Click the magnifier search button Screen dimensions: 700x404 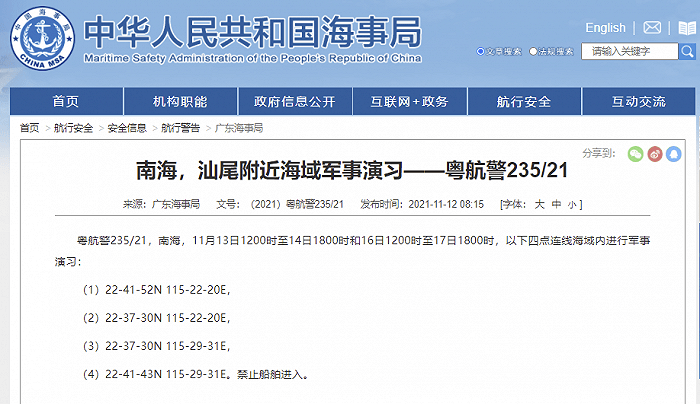(689, 50)
